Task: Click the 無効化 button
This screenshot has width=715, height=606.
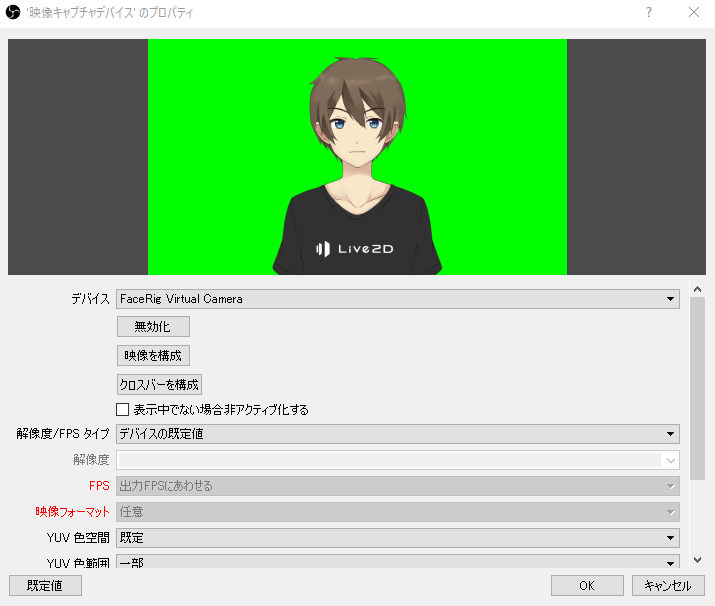Action: pyautogui.click(x=153, y=326)
